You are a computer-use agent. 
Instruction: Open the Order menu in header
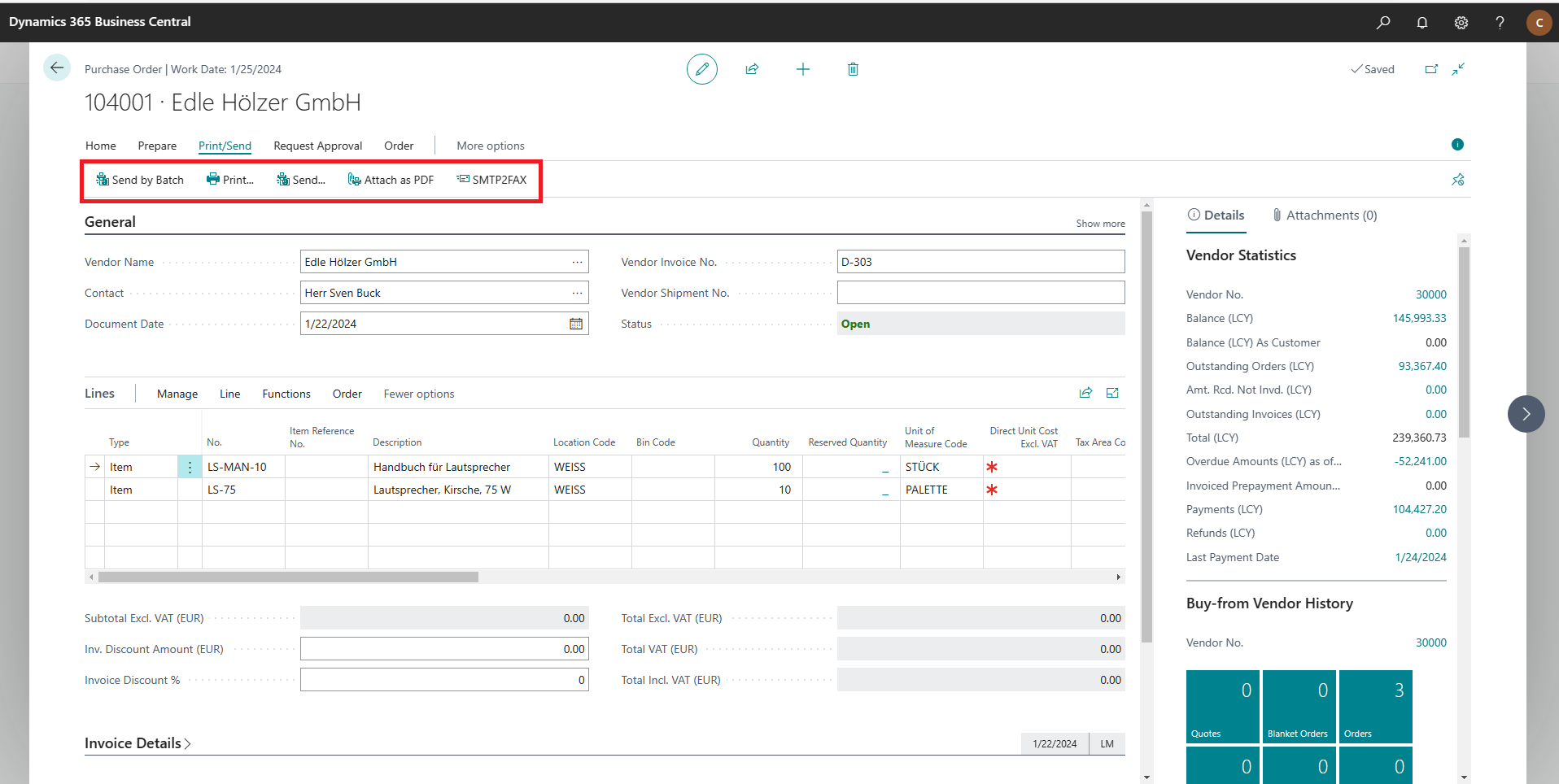pos(399,146)
